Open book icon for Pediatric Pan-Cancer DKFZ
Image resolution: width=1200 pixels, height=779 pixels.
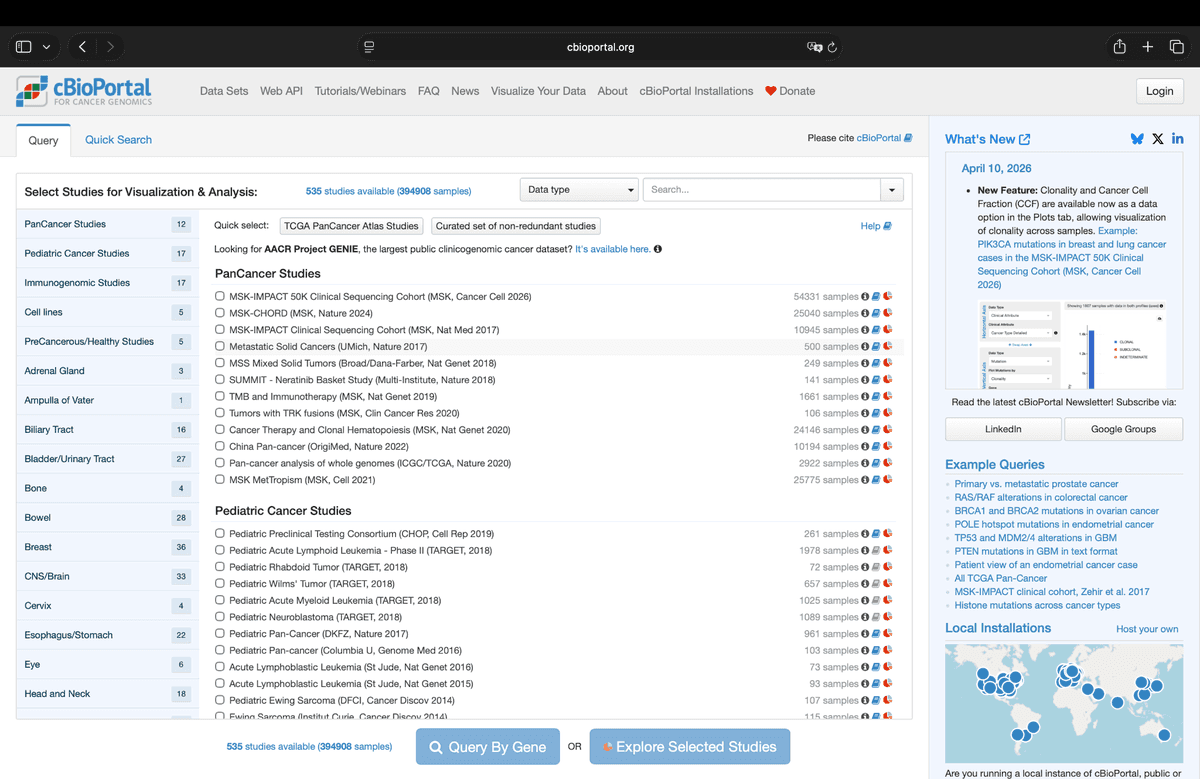(x=876, y=633)
